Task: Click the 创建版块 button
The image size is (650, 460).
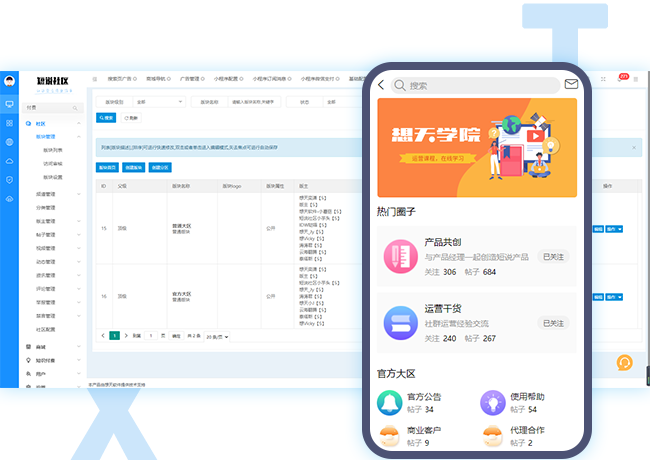Action: (x=133, y=167)
